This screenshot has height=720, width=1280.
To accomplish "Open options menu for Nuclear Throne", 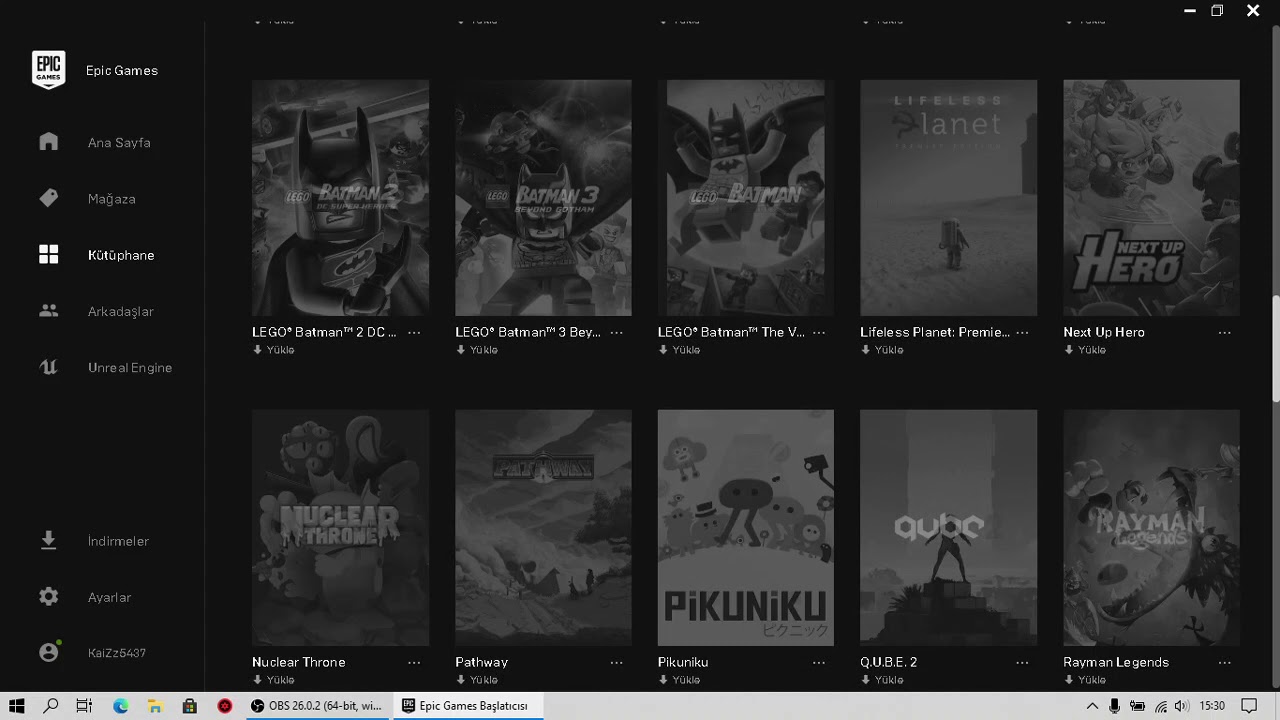I will 414,663.
